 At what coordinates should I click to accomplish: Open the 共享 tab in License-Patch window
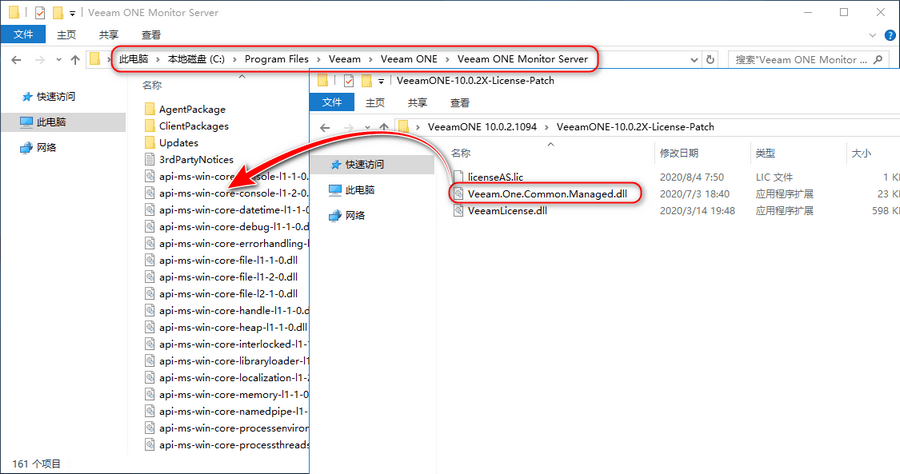click(x=417, y=103)
